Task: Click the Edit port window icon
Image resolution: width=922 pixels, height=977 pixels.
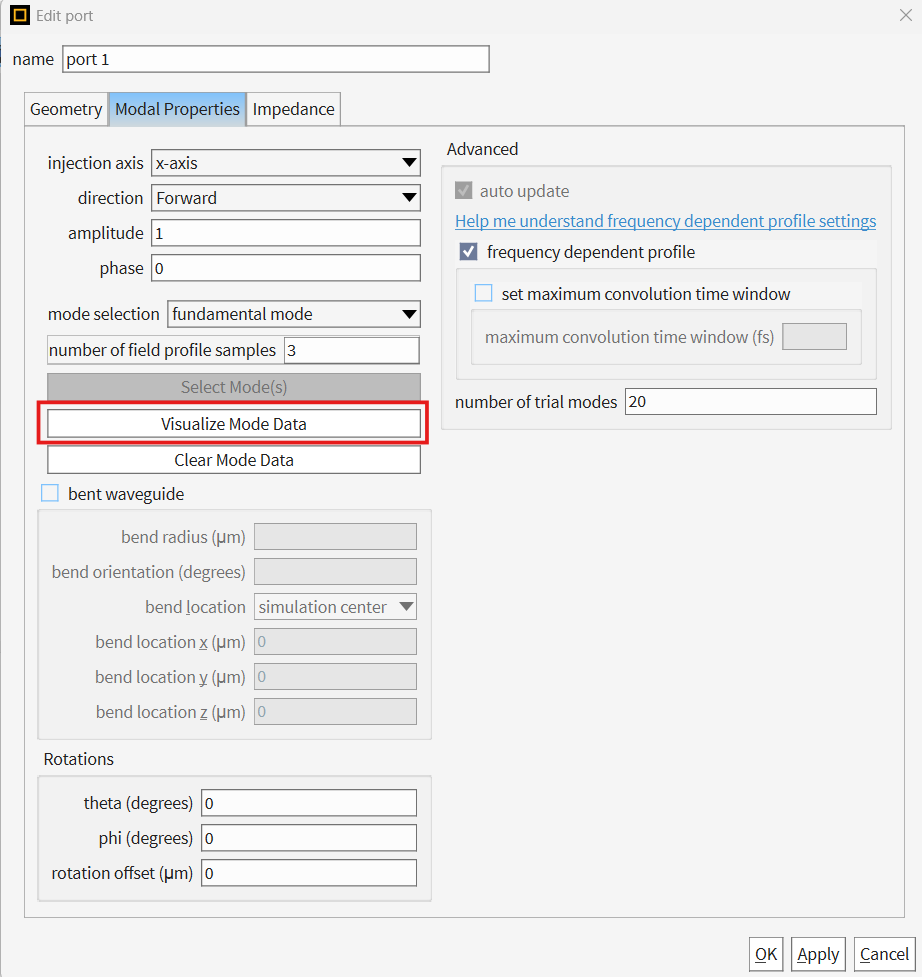Action: pos(20,15)
